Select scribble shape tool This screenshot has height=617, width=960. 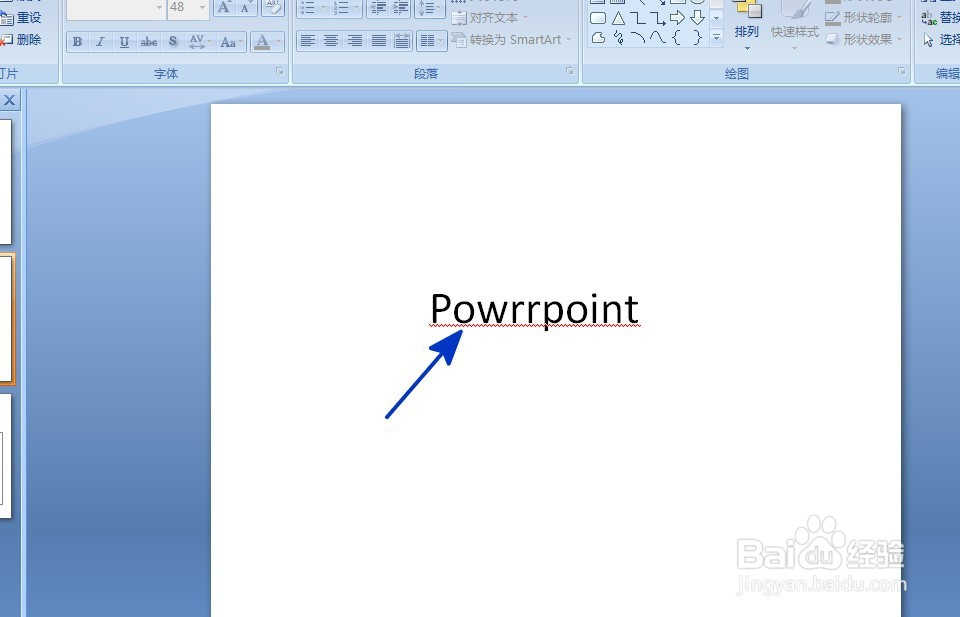[x=618, y=38]
